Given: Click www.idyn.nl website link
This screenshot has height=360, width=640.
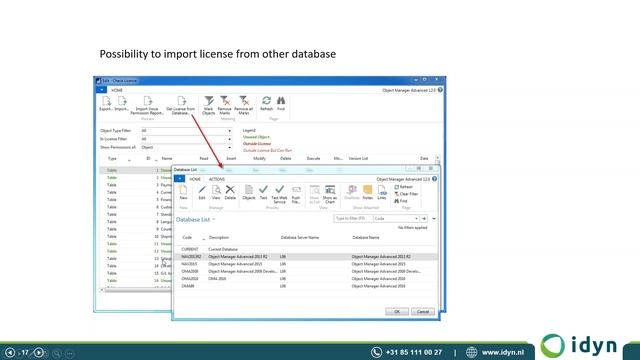Looking at the screenshot, I should [502, 352].
